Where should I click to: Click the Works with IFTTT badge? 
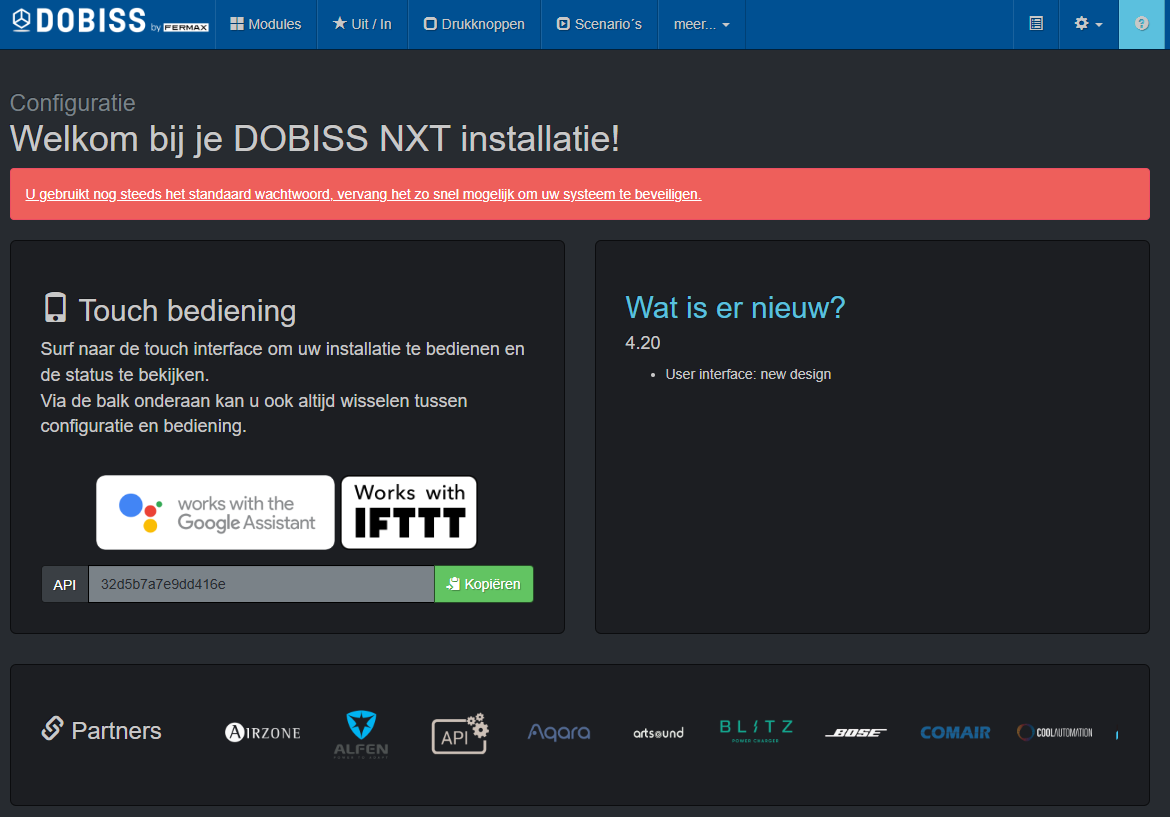(x=409, y=512)
